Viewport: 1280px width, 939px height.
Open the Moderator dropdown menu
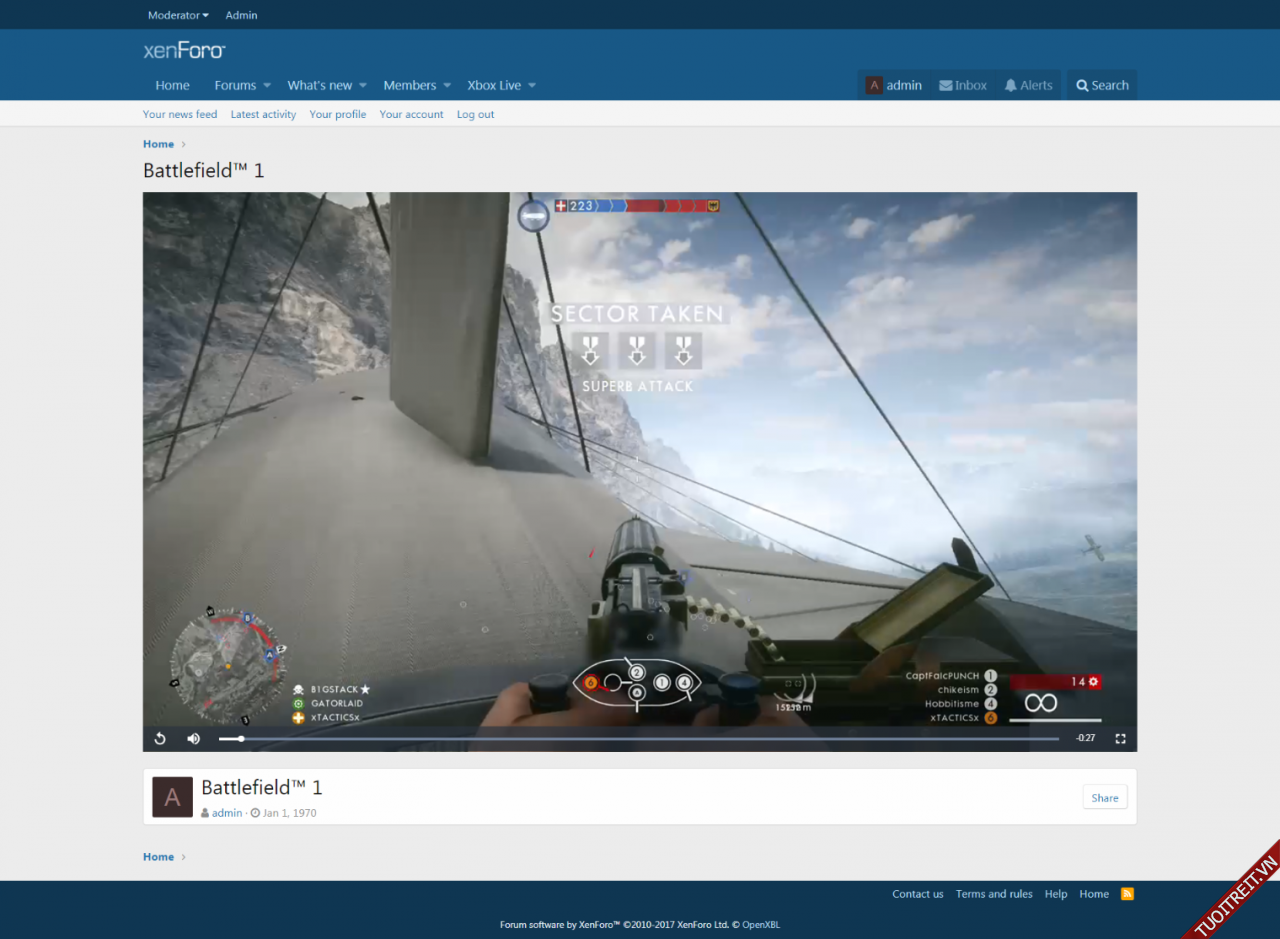tap(178, 15)
